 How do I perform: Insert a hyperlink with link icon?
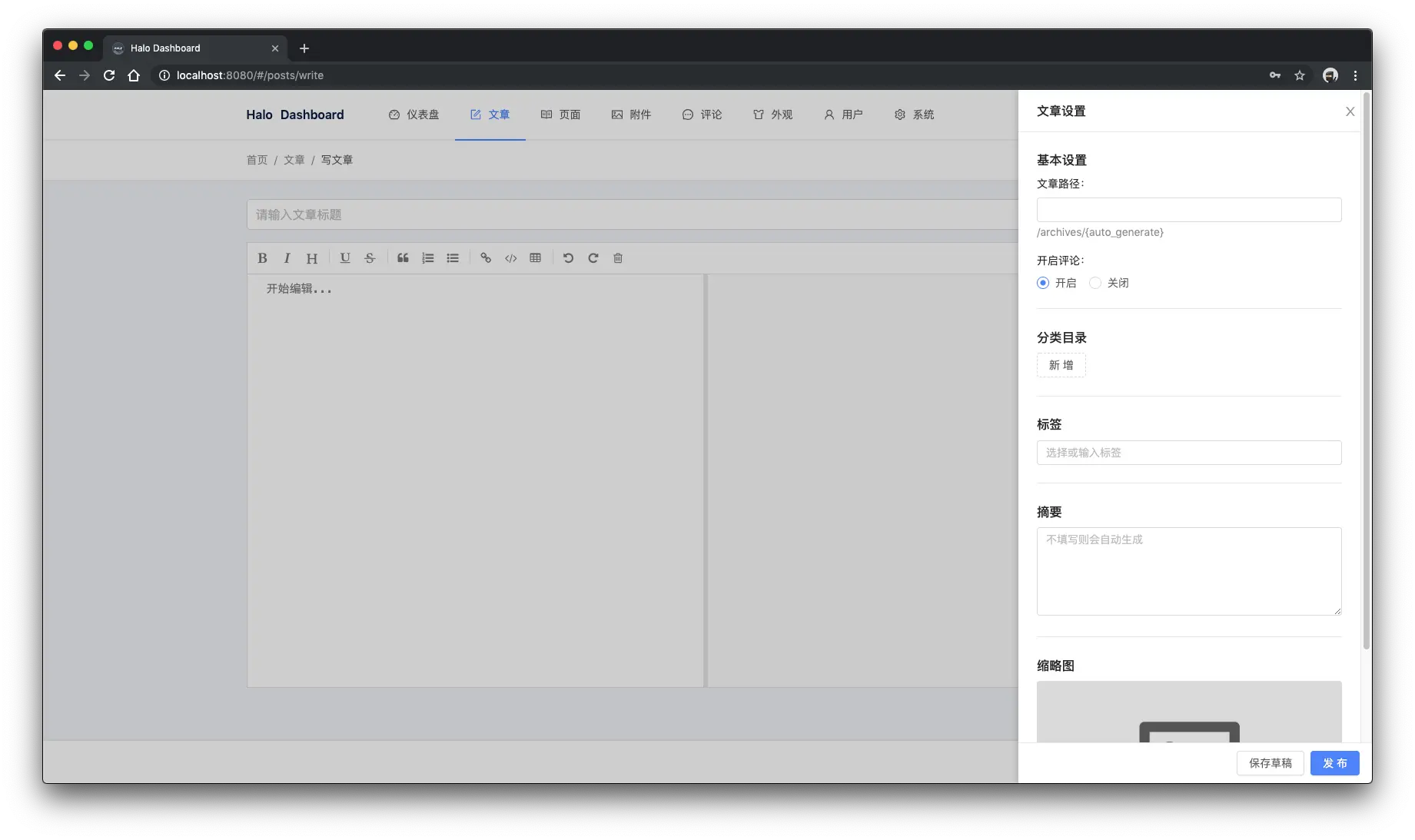coord(486,258)
